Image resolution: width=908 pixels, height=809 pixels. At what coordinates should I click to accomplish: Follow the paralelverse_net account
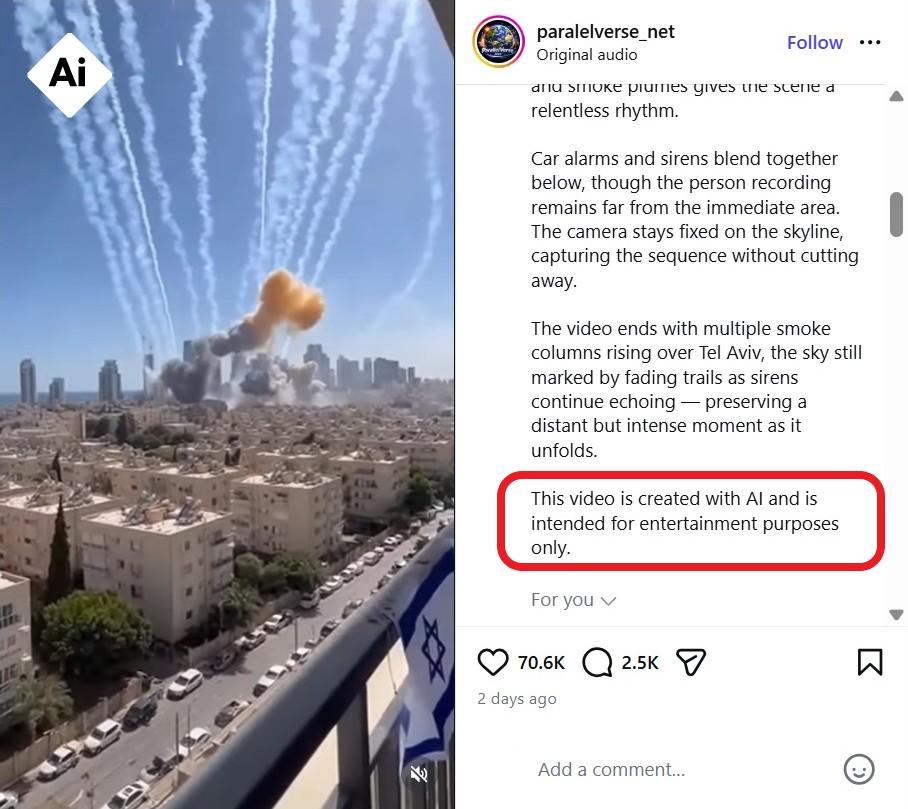click(814, 42)
